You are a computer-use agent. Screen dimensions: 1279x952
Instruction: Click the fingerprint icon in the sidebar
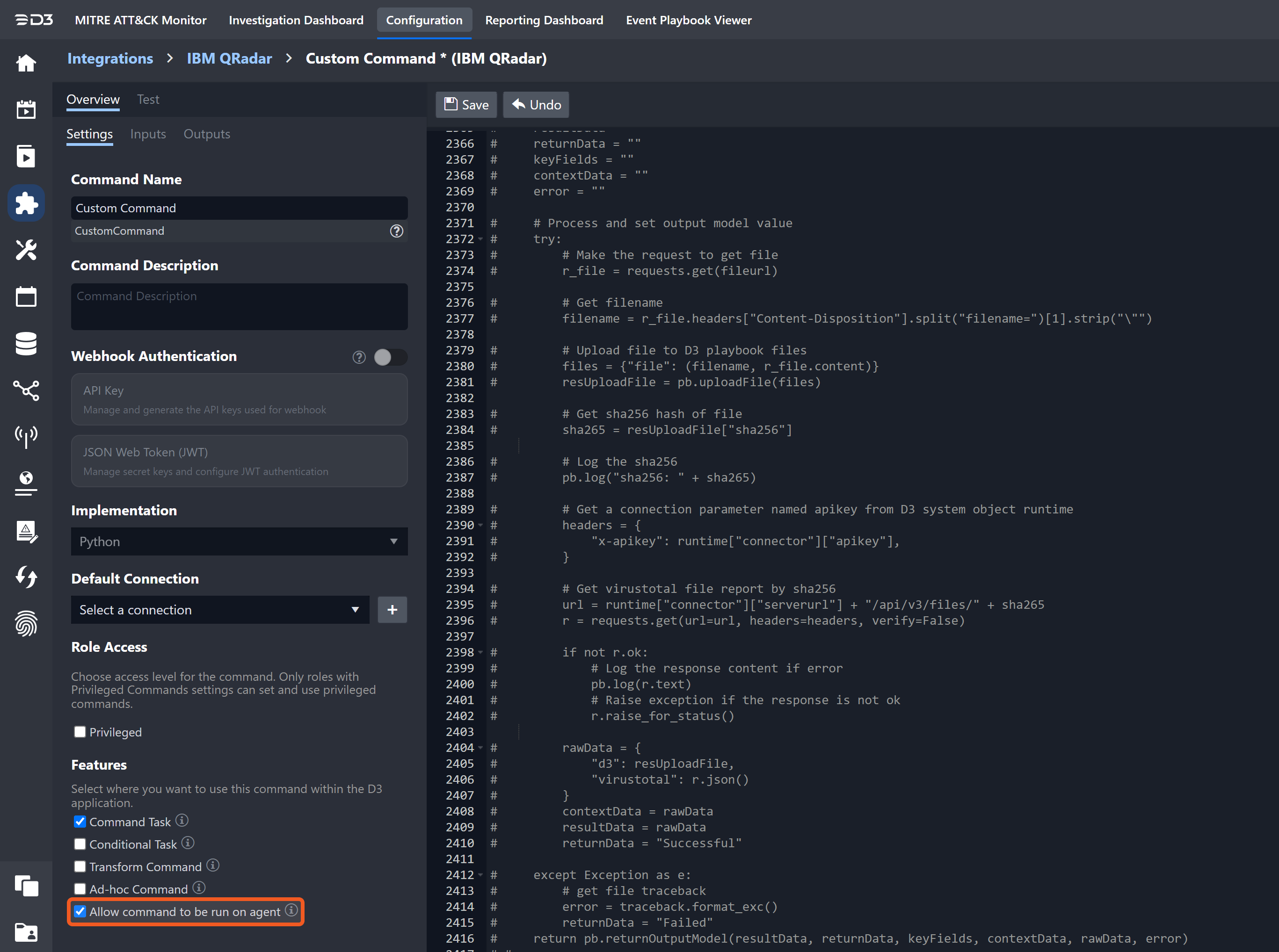coord(26,624)
